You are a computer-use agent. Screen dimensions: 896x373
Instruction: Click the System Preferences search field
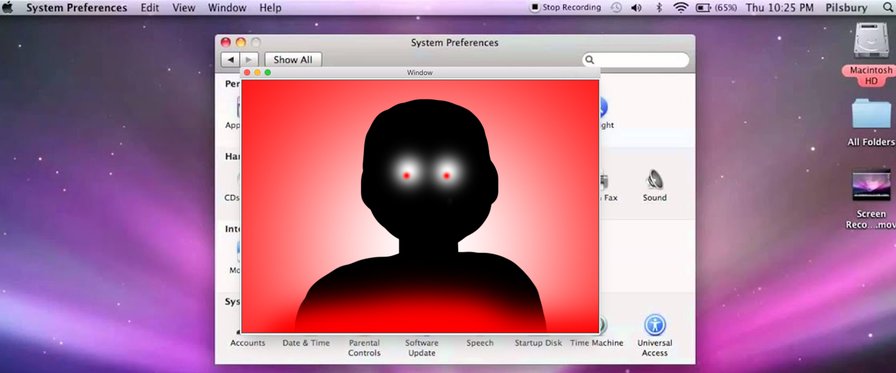[x=635, y=59]
